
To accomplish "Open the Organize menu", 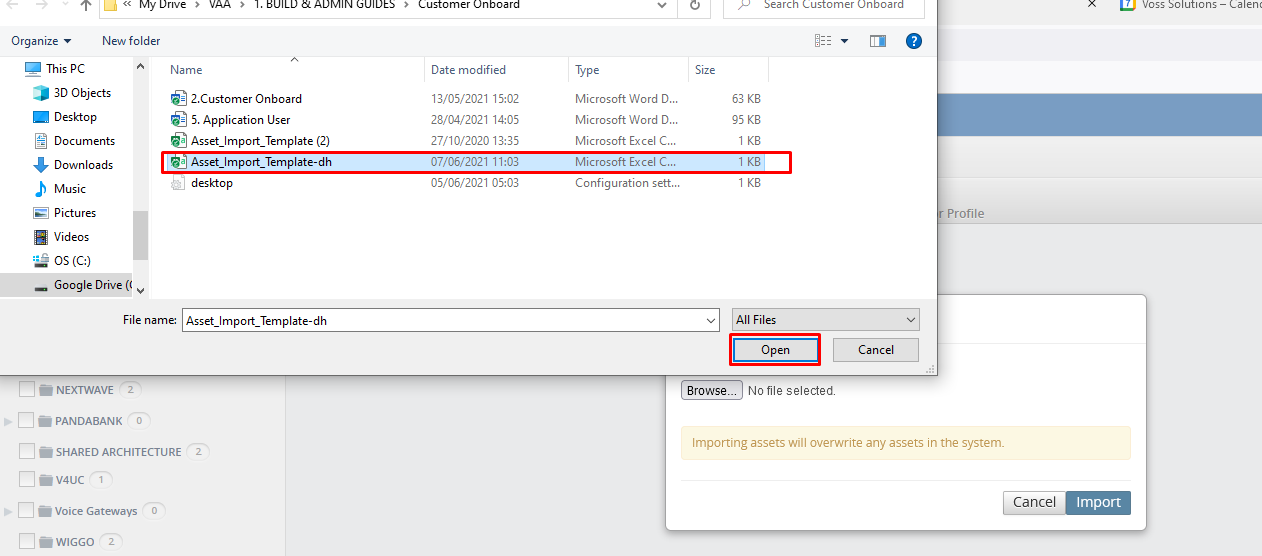I will click(x=41, y=41).
